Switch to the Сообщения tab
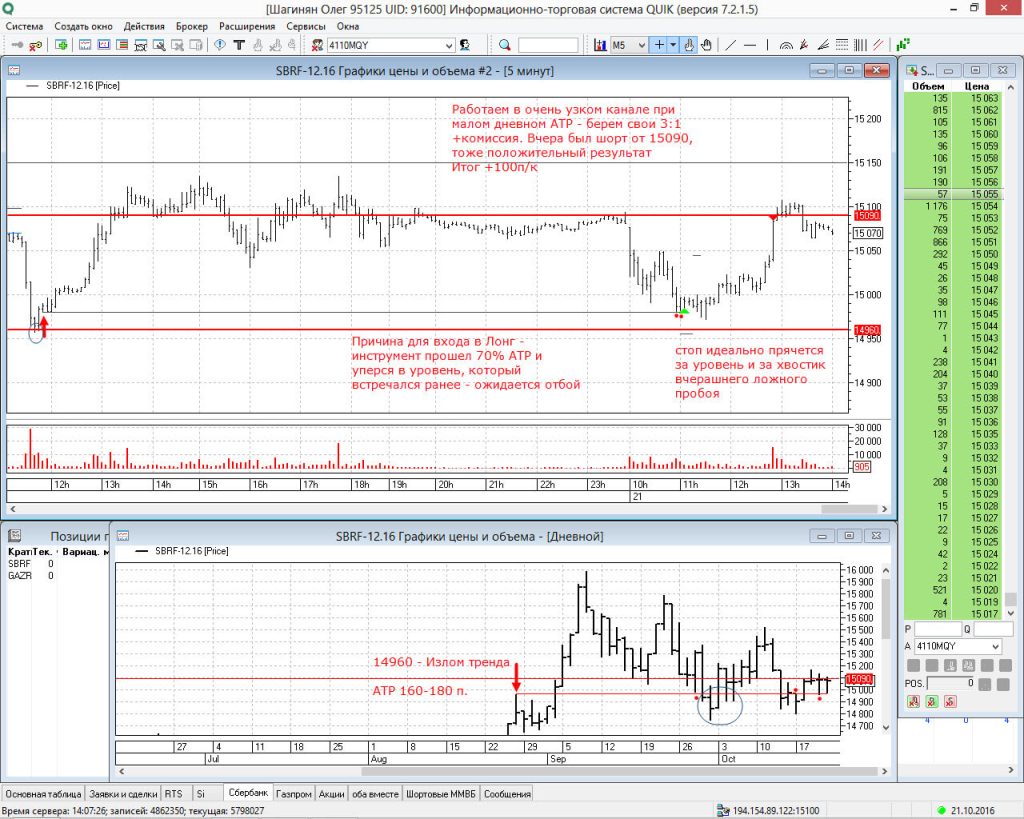 pos(507,794)
